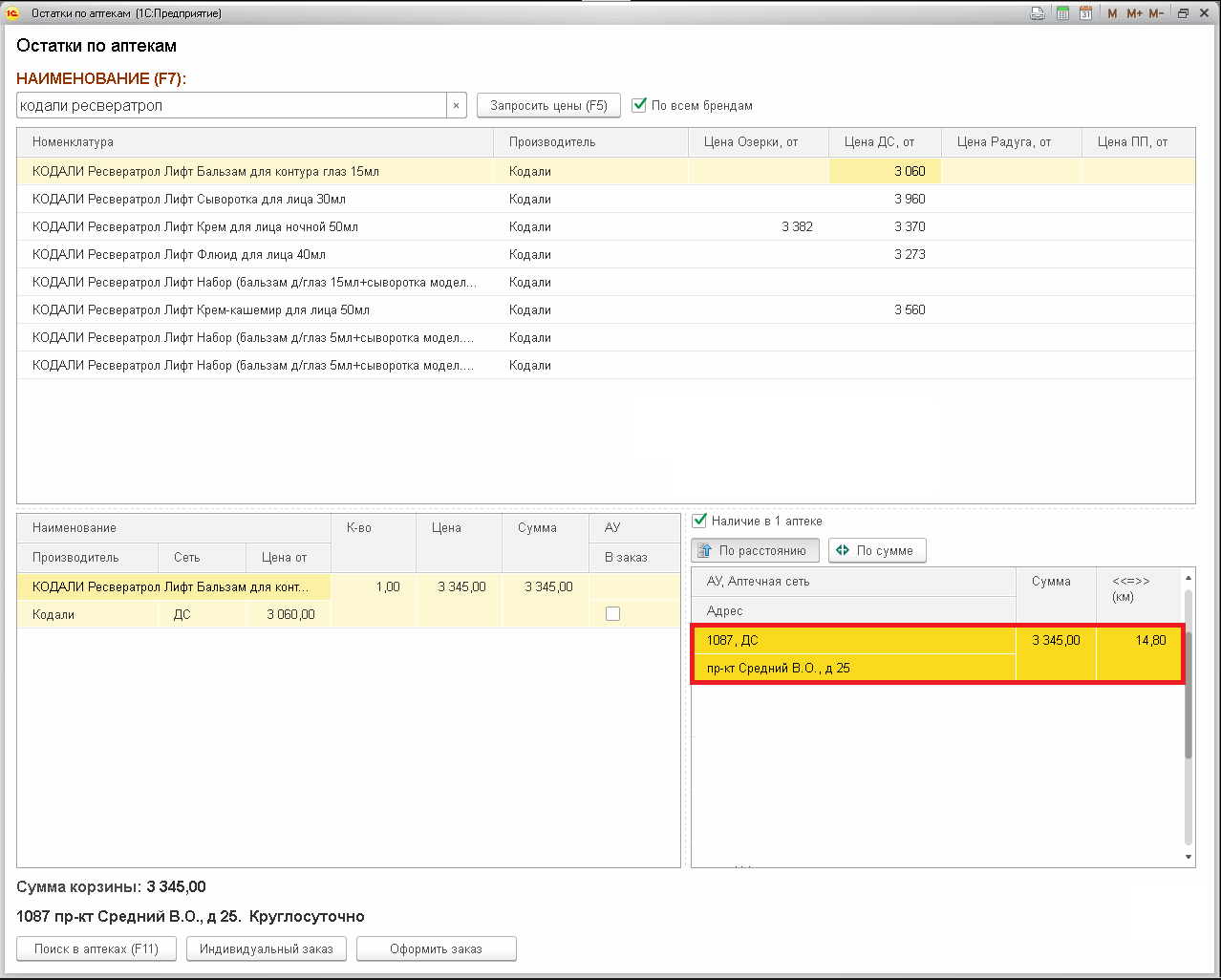Open the calculator icon in title bar

pyautogui.click(x=1062, y=13)
